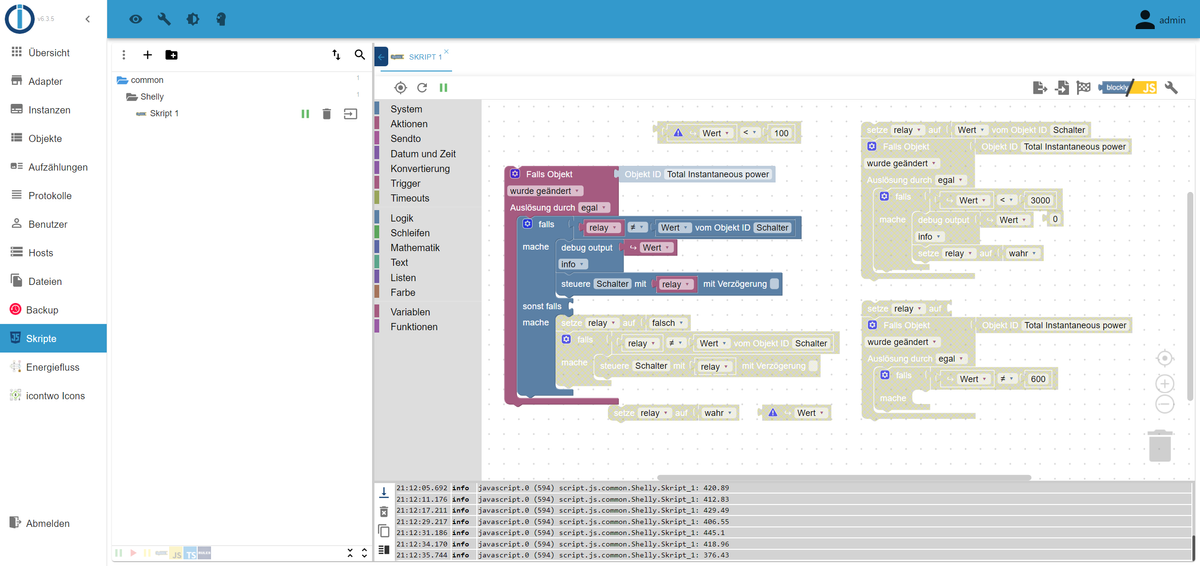Image resolution: width=1200 pixels, height=566 pixels.
Task: Clear the log with the delete icon
Action: 384,511
